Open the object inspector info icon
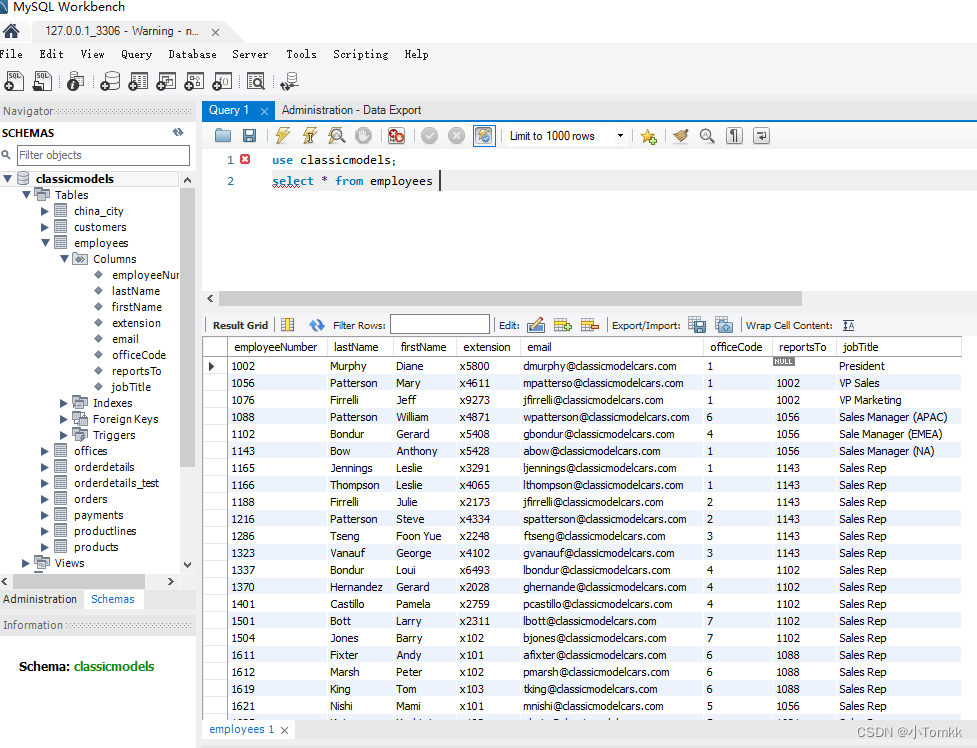The width and height of the screenshot is (977, 748). coord(75,81)
